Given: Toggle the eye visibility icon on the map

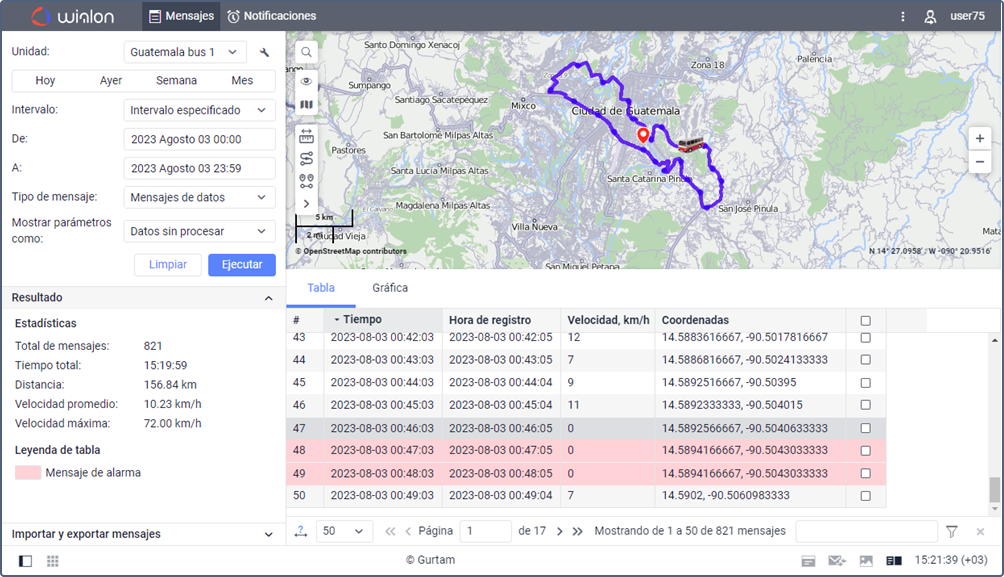Looking at the screenshot, I should (306, 81).
